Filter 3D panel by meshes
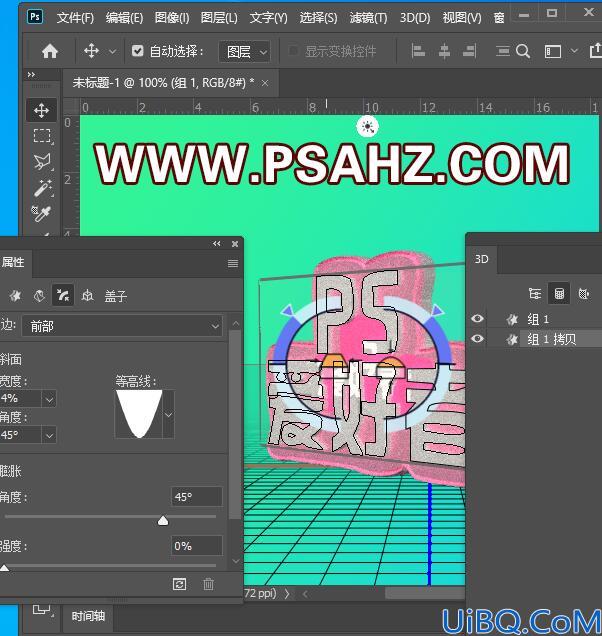602x636 pixels. point(559,293)
